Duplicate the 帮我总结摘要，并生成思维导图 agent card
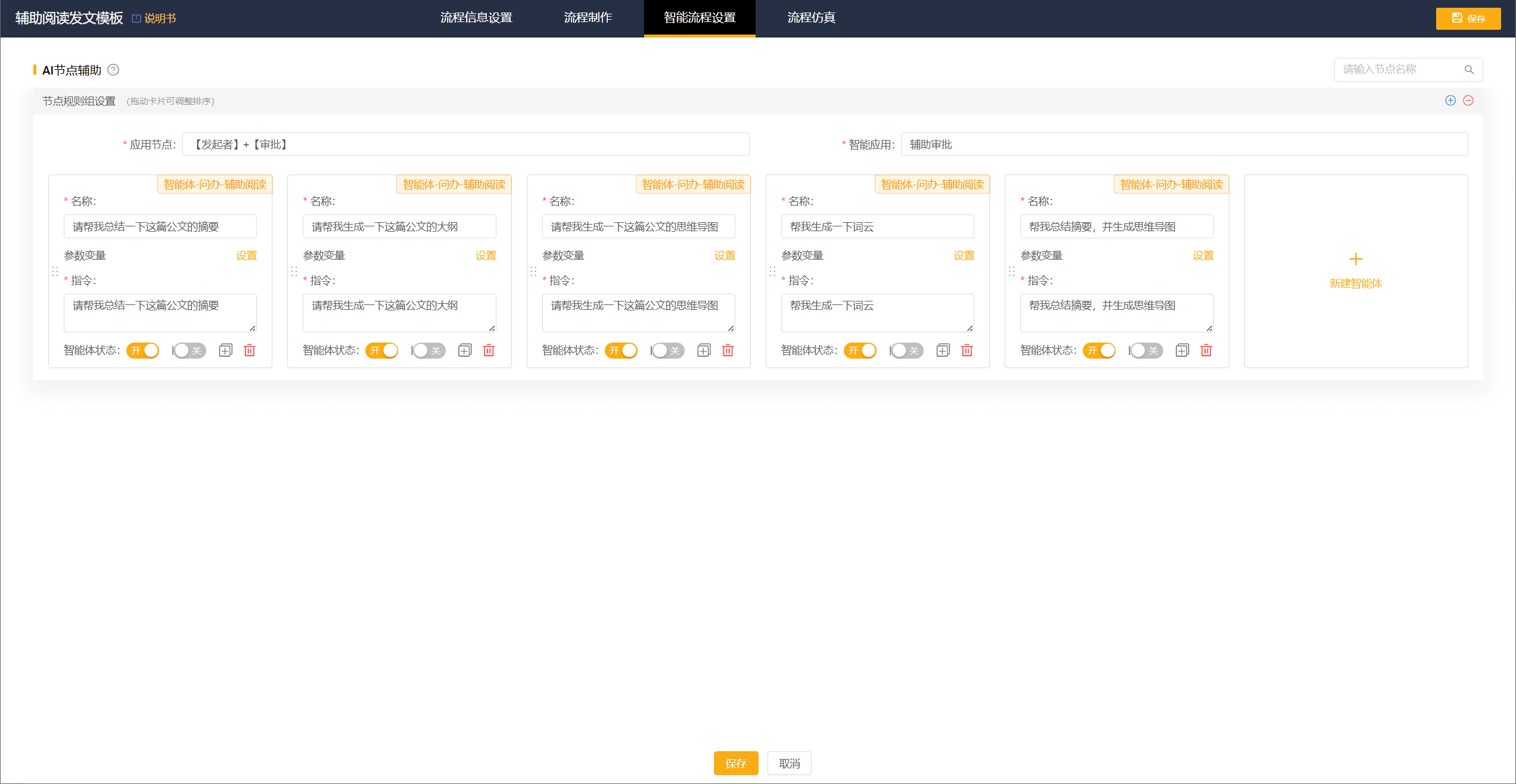 coord(1182,350)
